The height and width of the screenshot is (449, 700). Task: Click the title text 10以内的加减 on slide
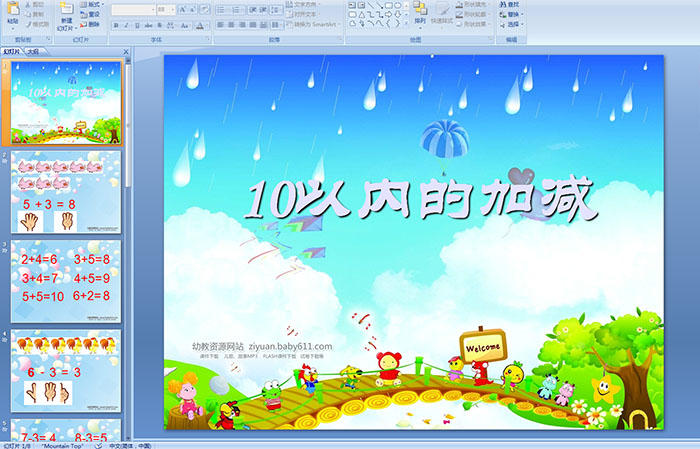coord(421,199)
